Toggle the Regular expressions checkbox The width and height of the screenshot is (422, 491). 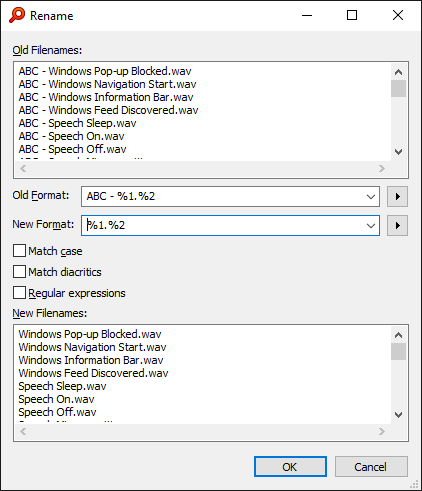[19, 293]
